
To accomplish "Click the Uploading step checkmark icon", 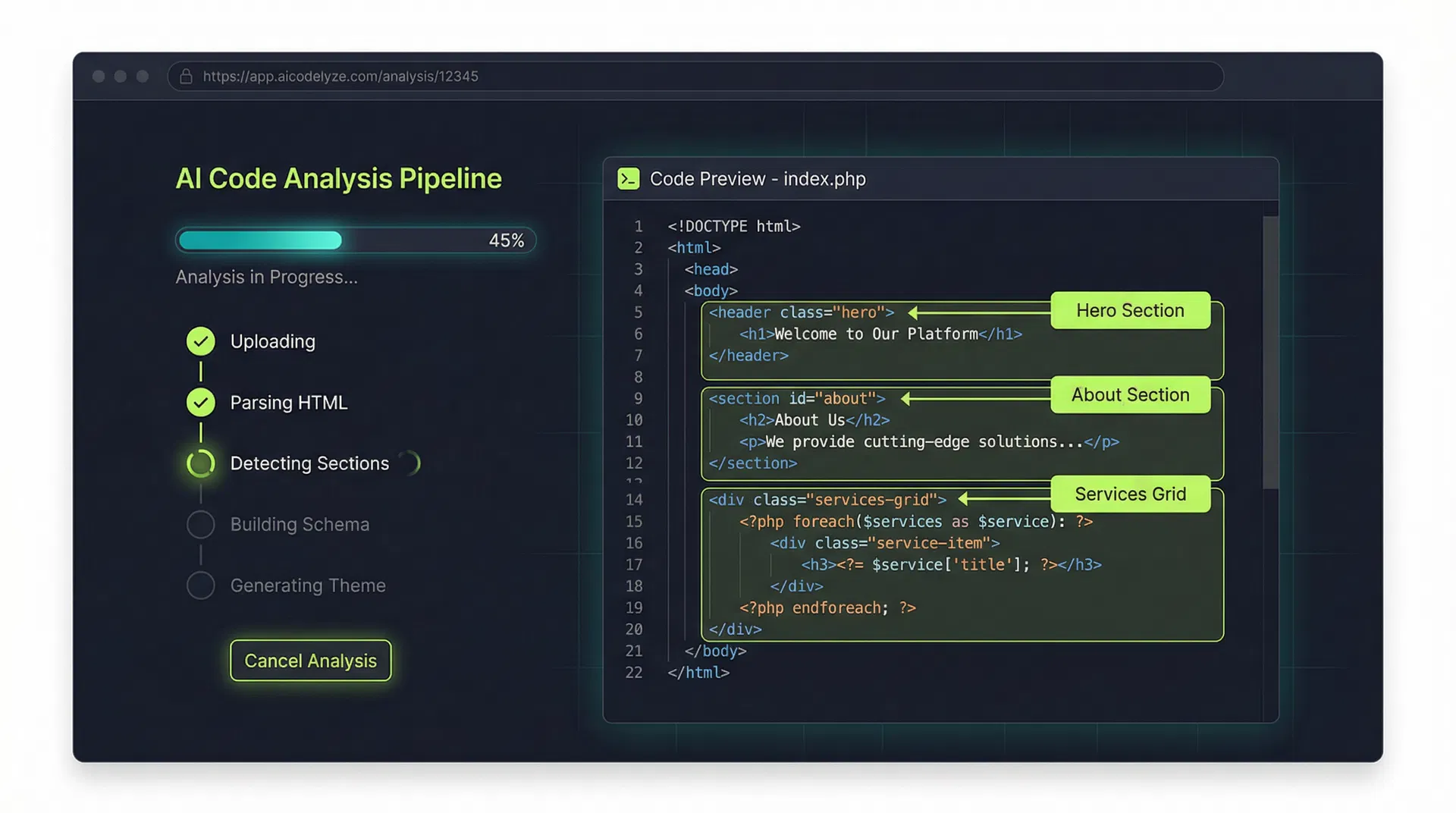I will click(x=200, y=341).
